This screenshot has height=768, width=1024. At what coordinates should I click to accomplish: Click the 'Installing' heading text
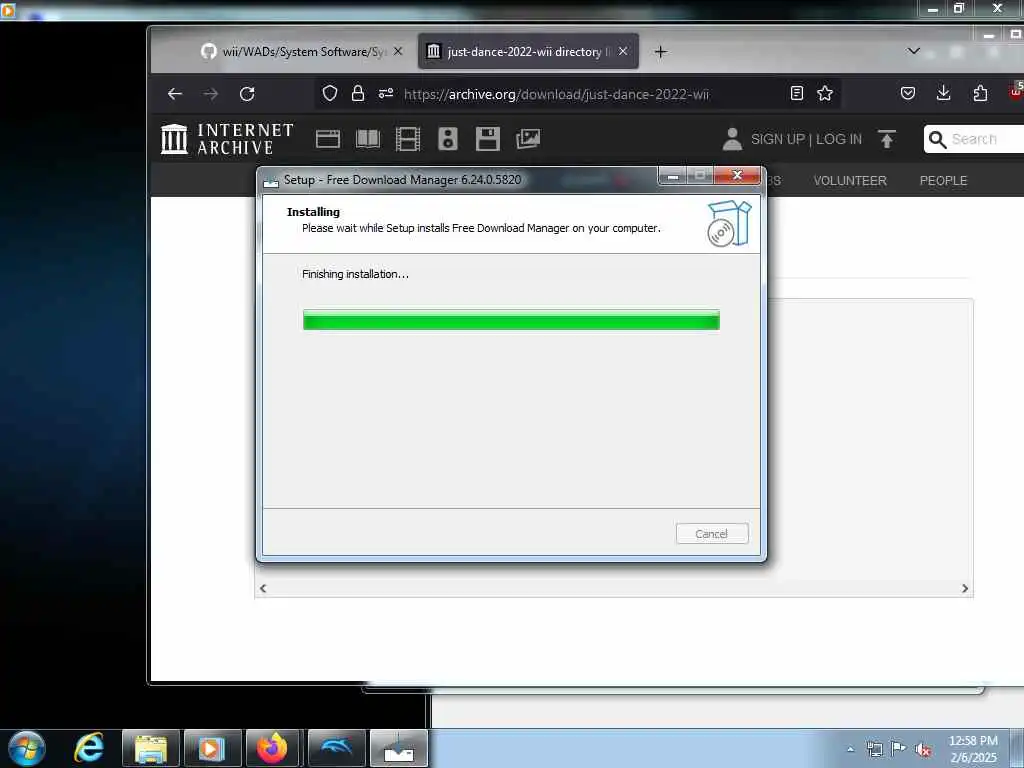(x=313, y=212)
